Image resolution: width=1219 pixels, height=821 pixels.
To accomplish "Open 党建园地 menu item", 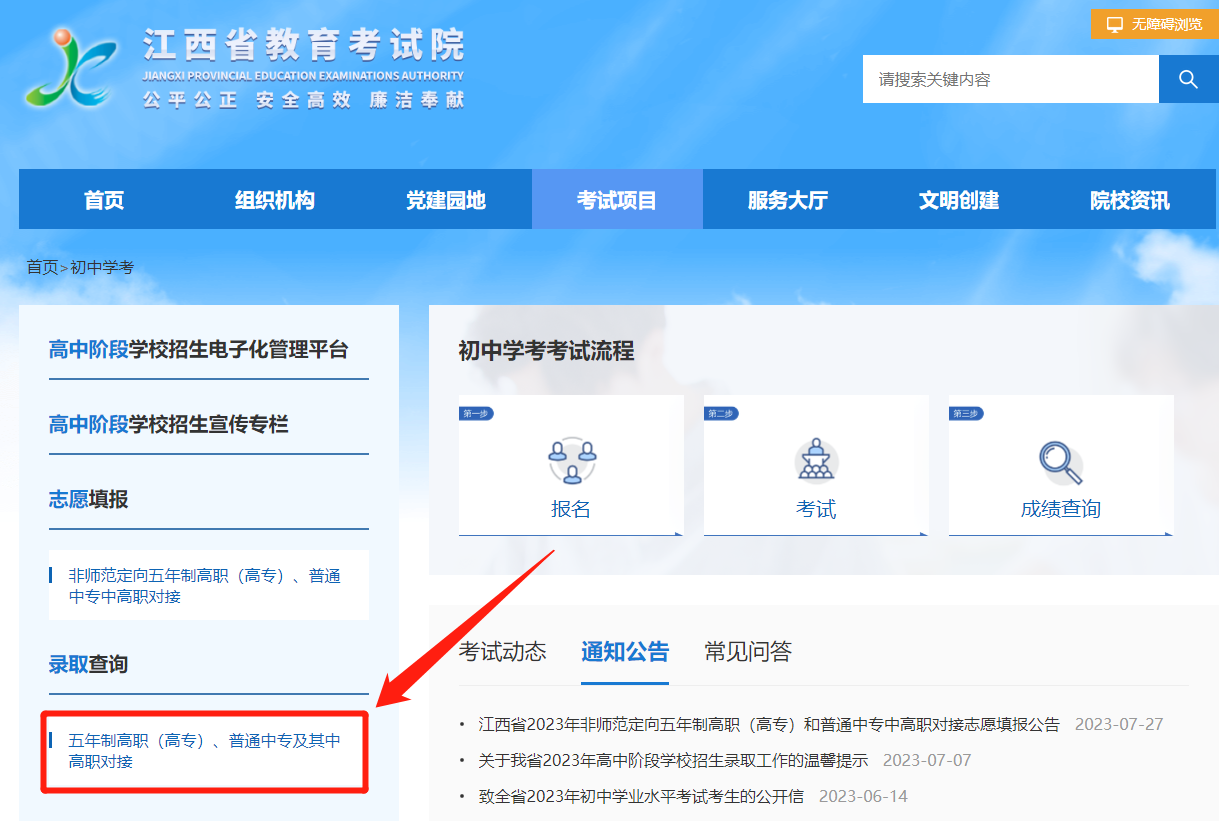I will click(446, 200).
